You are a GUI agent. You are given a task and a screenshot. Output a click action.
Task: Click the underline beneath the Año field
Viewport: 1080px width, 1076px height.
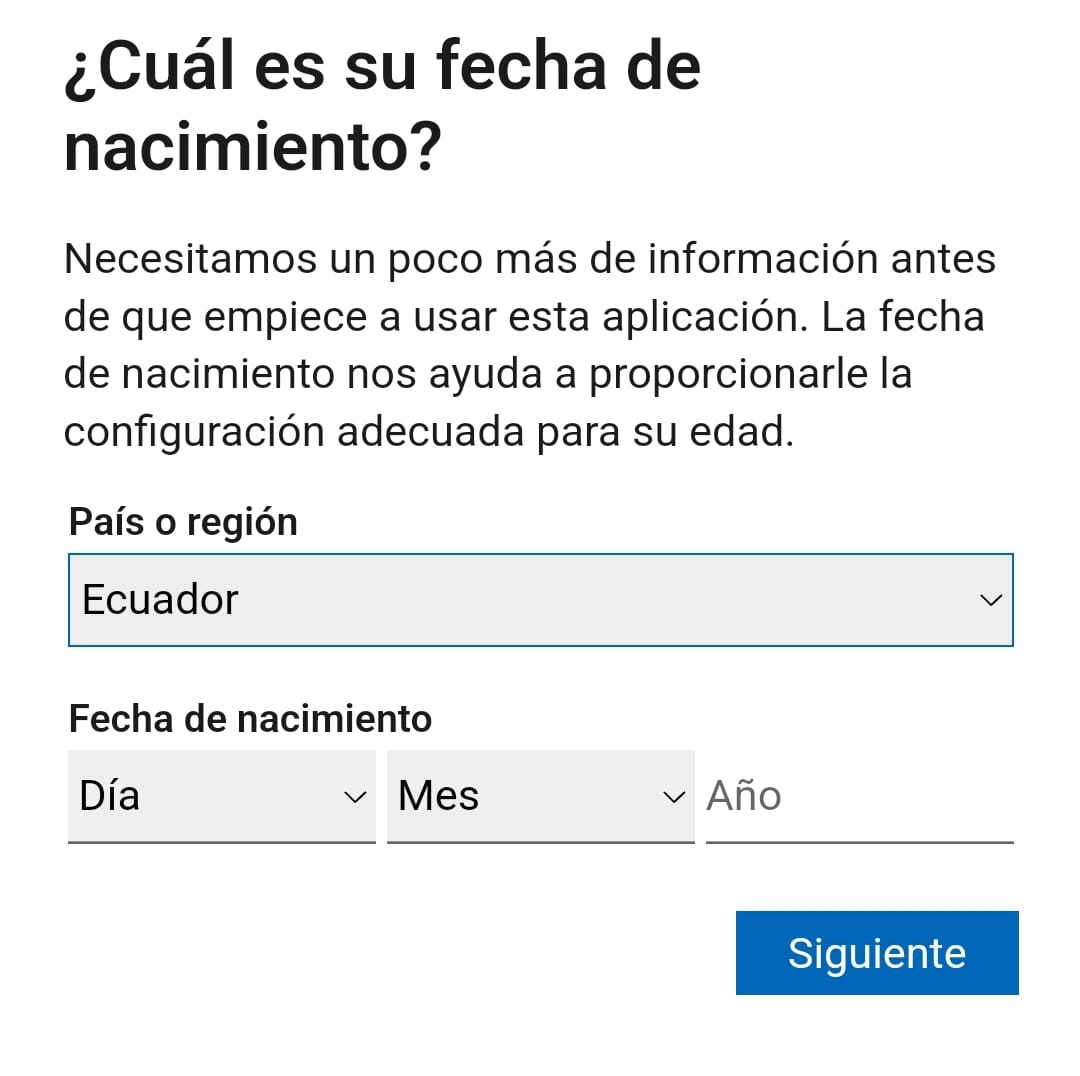pos(860,842)
